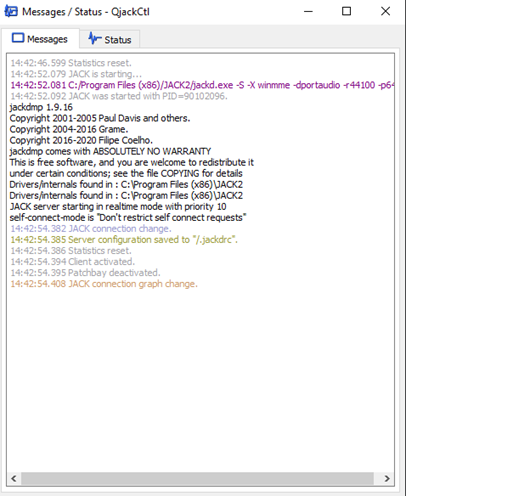This screenshot has width=520, height=496.
Task: Click the first "Drivers/internals found in" line
Action: point(126,184)
